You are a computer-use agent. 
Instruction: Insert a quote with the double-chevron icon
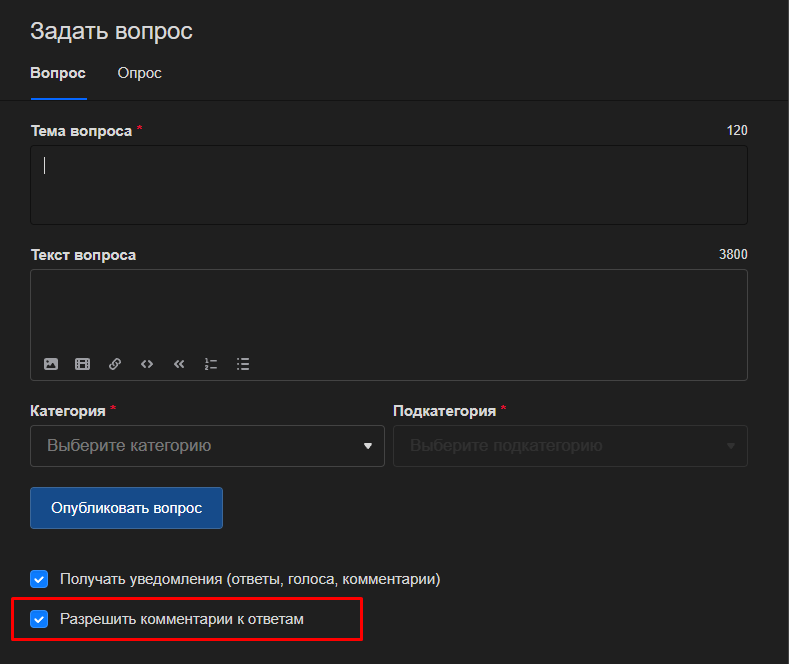pos(179,364)
